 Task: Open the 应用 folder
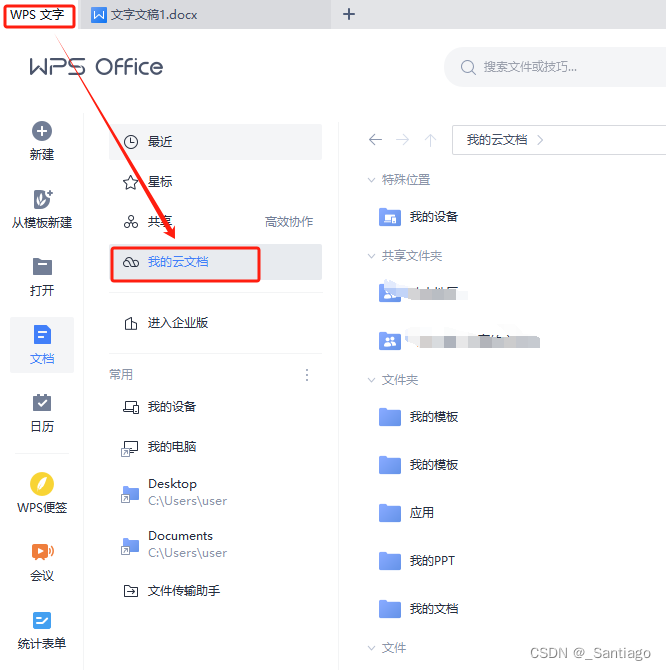point(406,513)
